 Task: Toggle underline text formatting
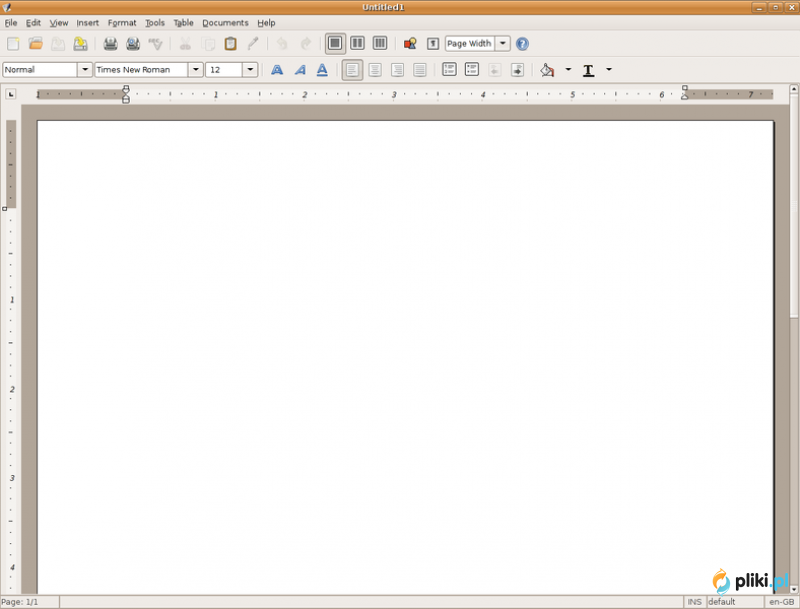tap(322, 70)
